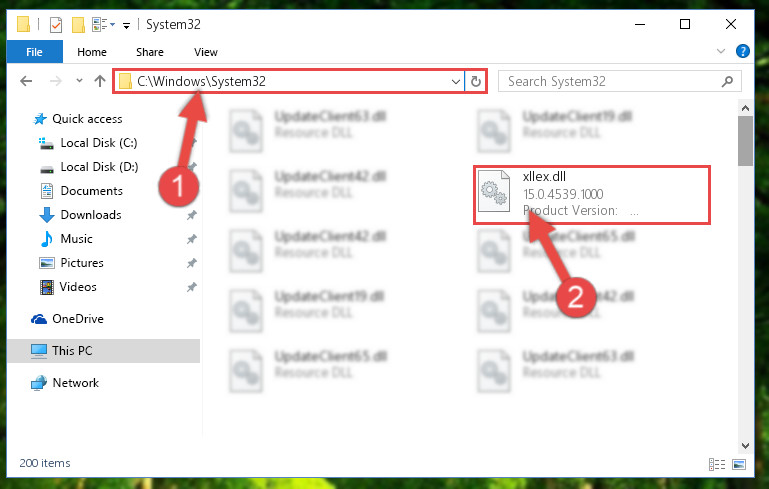769x489 pixels.
Task: Switch to the View ribbon tab
Action: [205, 52]
